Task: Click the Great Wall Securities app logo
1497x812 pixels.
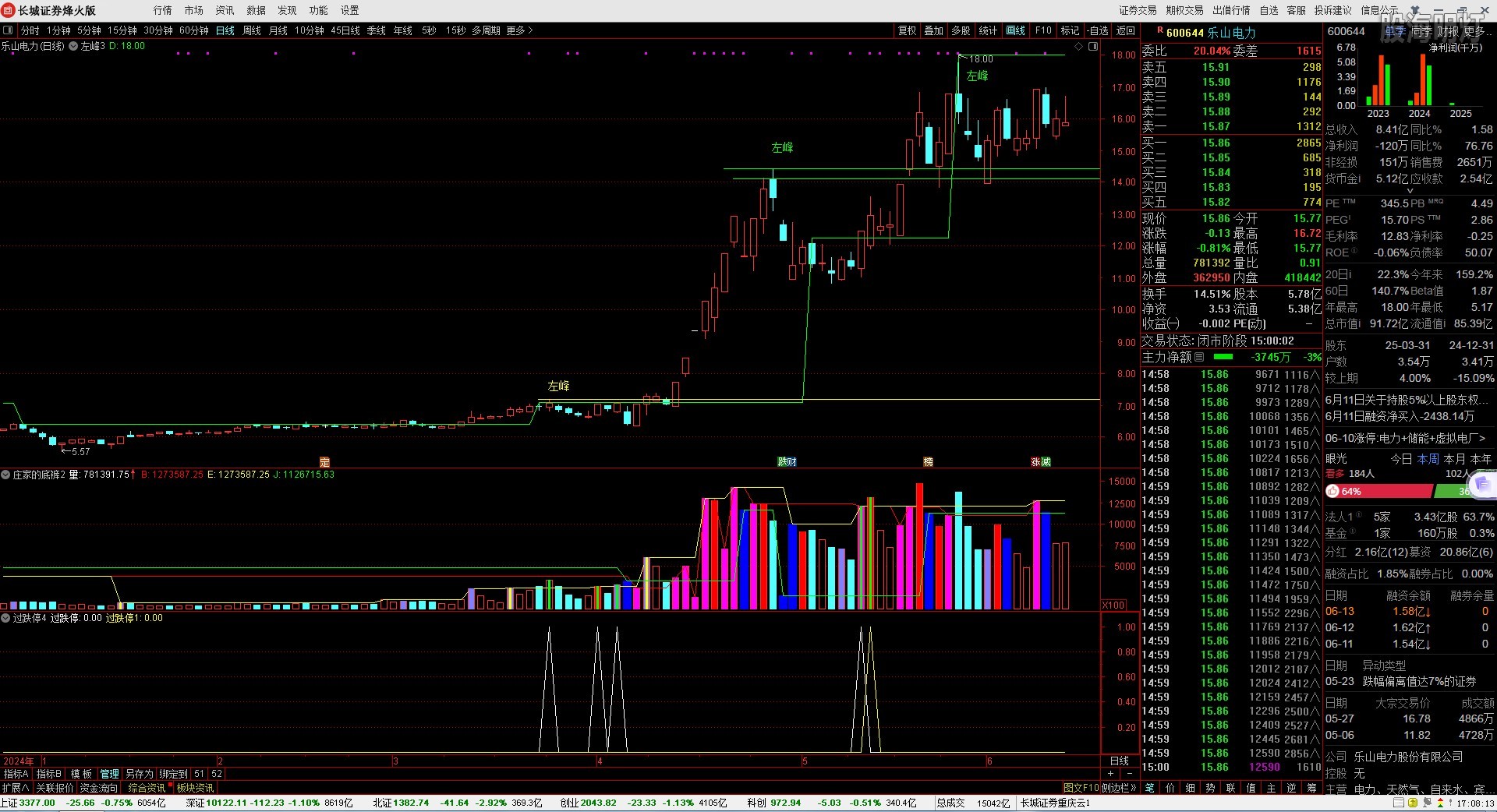Action: point(9,10)
